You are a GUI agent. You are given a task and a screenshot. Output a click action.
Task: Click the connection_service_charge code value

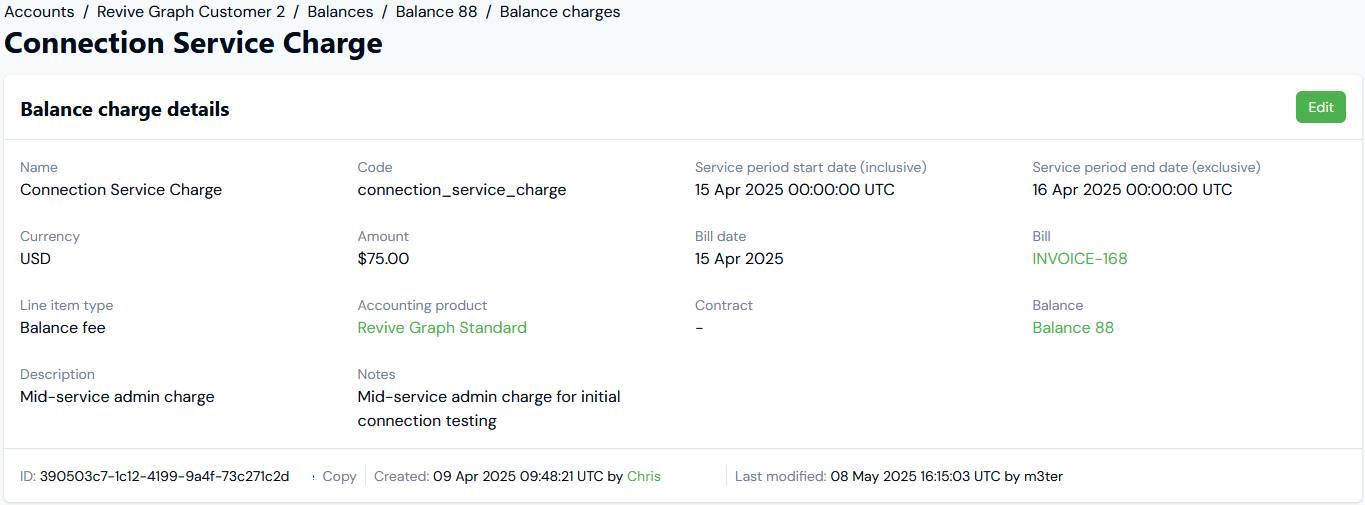tap(462, 189)
